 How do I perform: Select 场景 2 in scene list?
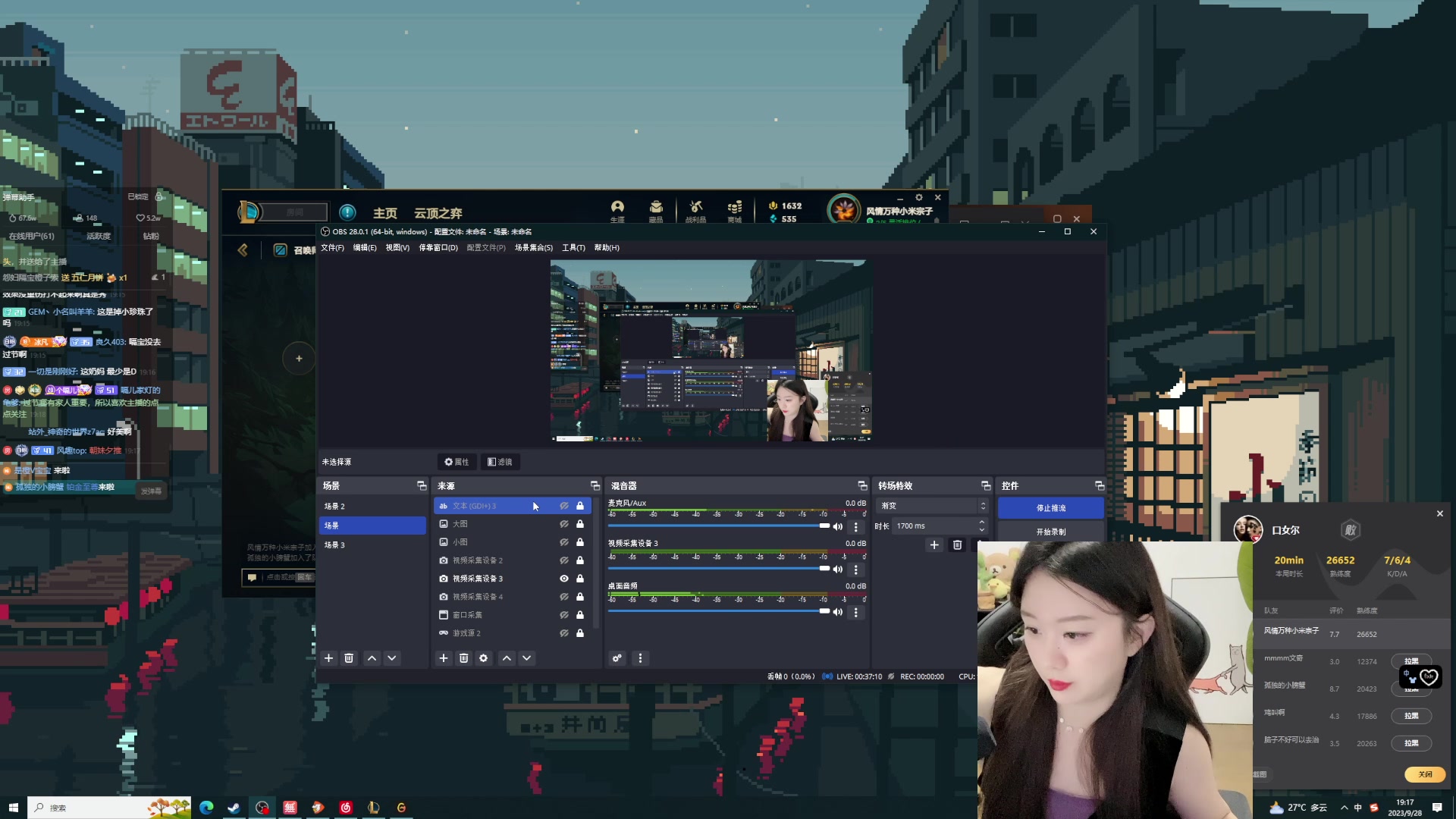pos(372,506)
